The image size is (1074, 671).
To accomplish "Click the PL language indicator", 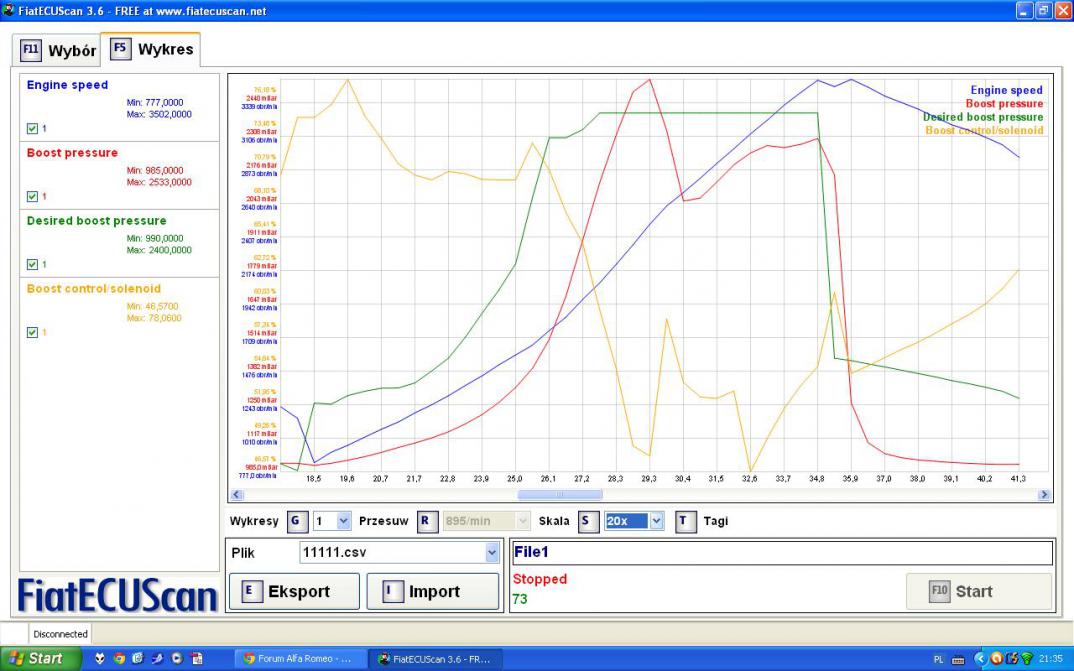I will 938,659.
